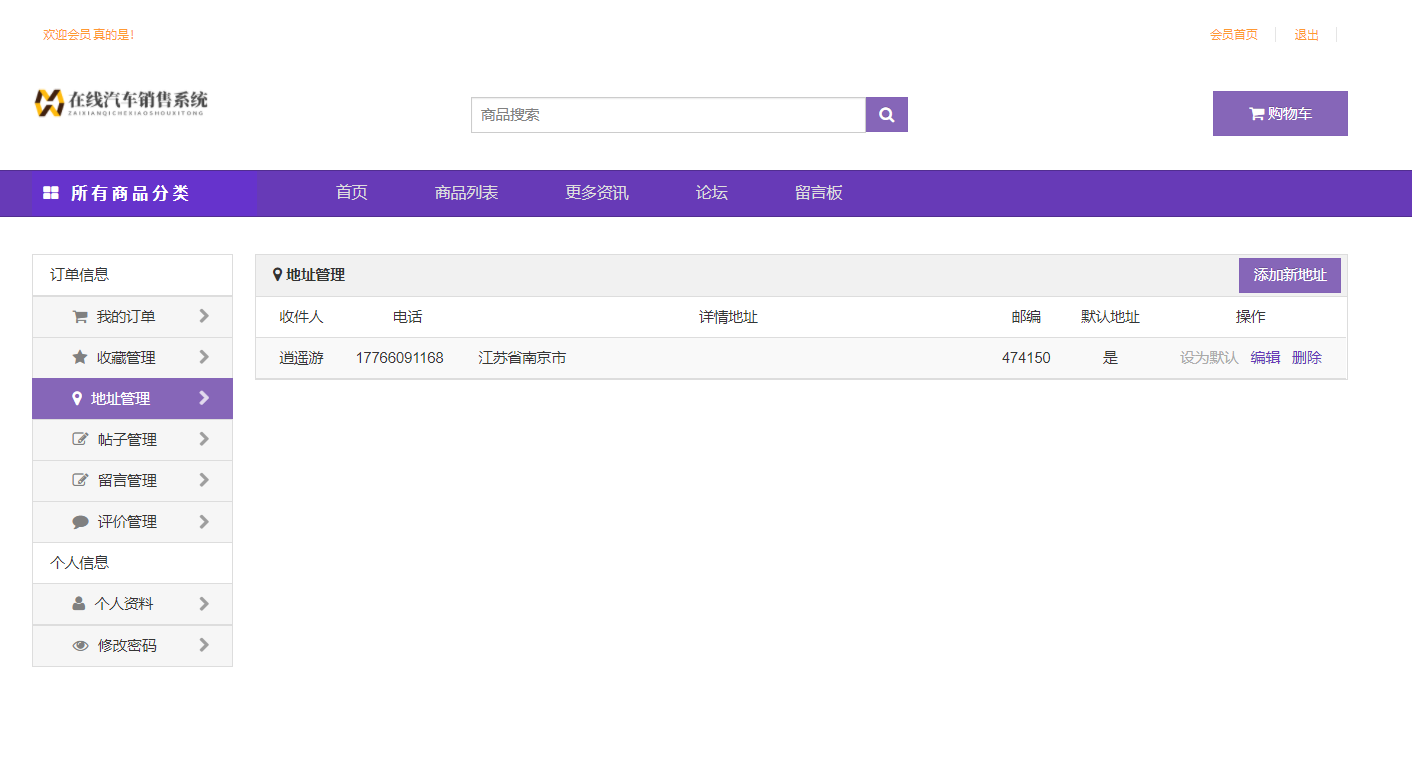Open 我的订单 via its cart icon
1412x765 pixels.
pos(79,315)
